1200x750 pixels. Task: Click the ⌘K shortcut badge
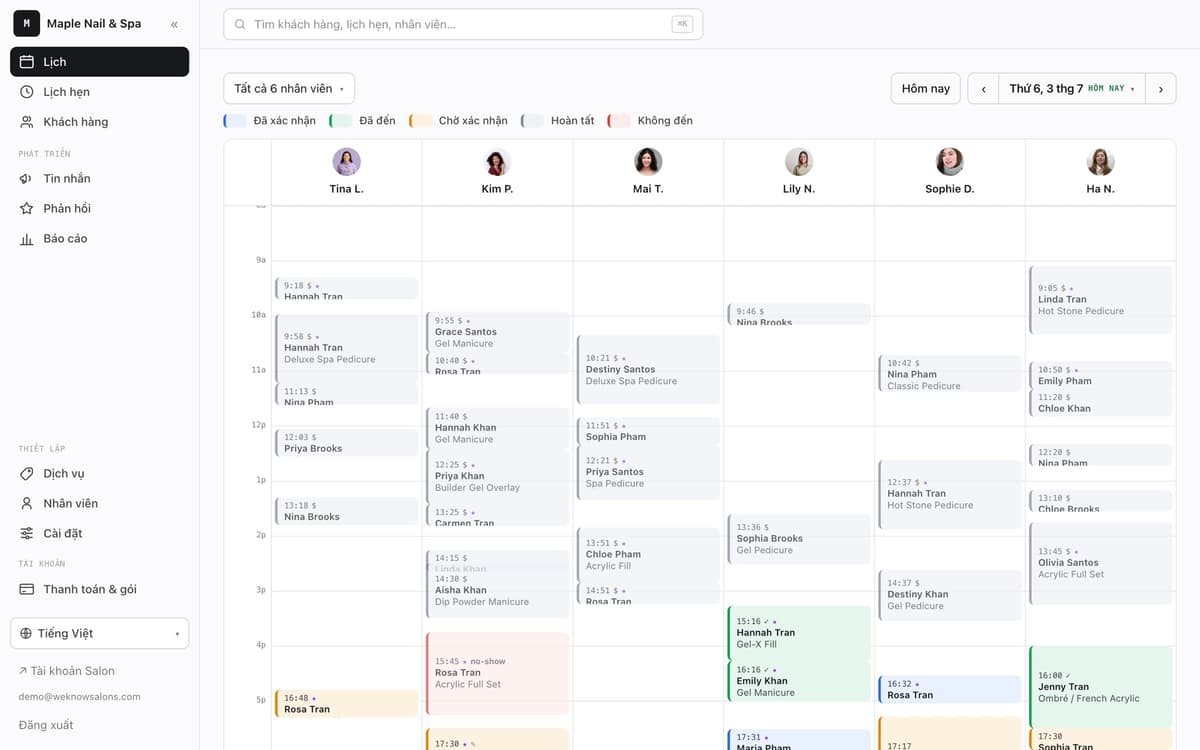click(x=682, y=24)
